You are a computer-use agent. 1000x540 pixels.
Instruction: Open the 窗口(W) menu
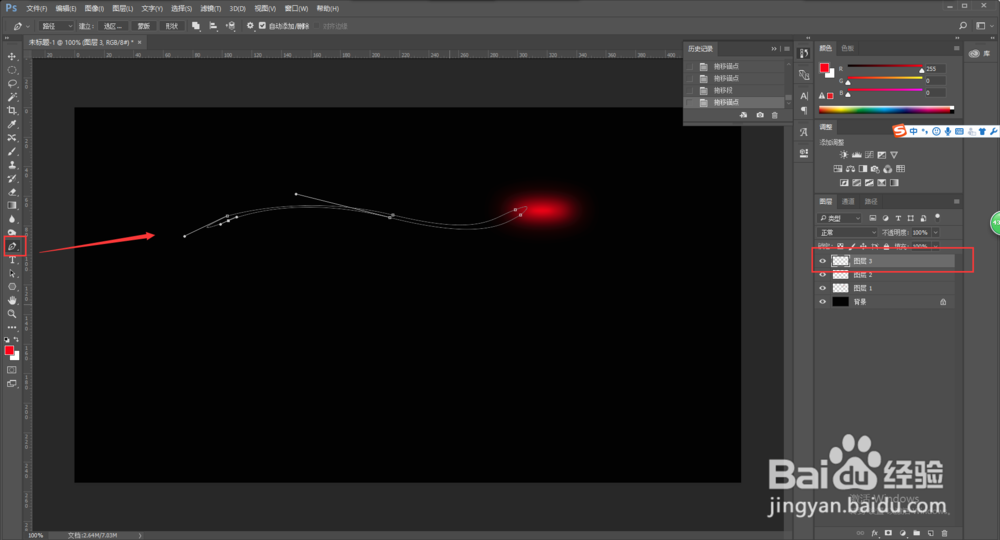pyautogui.click(x=296, y=8)
